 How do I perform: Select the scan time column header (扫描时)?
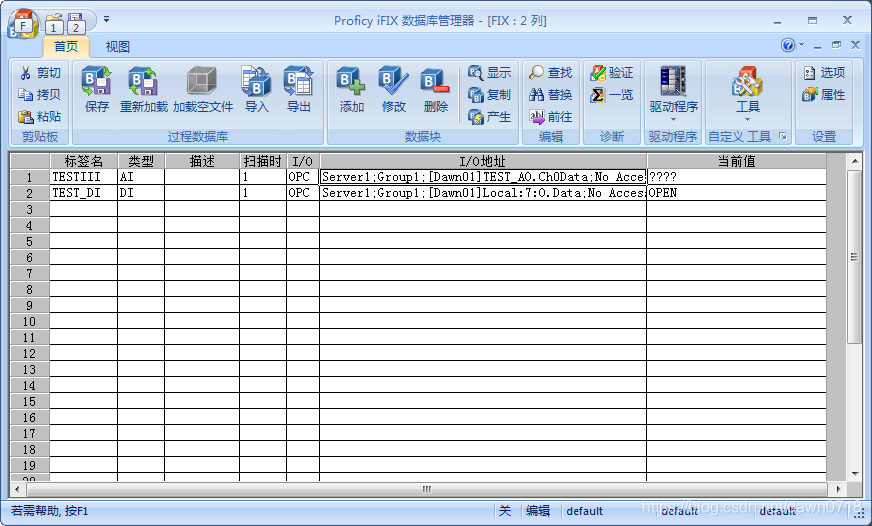(262, 161)
